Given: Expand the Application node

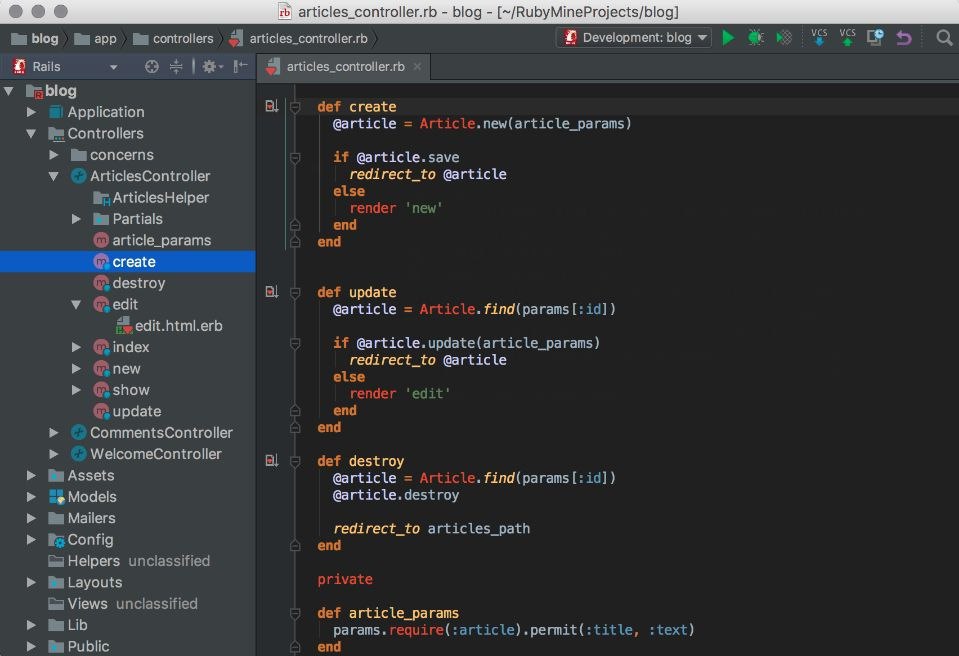Looking at the screenshot, I should (31, 112).
